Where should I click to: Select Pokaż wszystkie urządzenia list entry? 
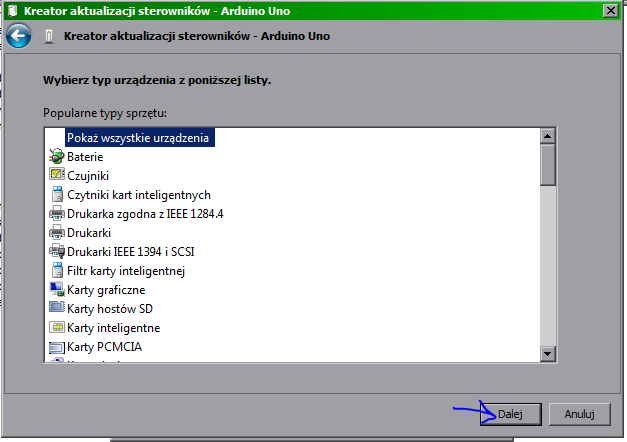tap(140, 138)
